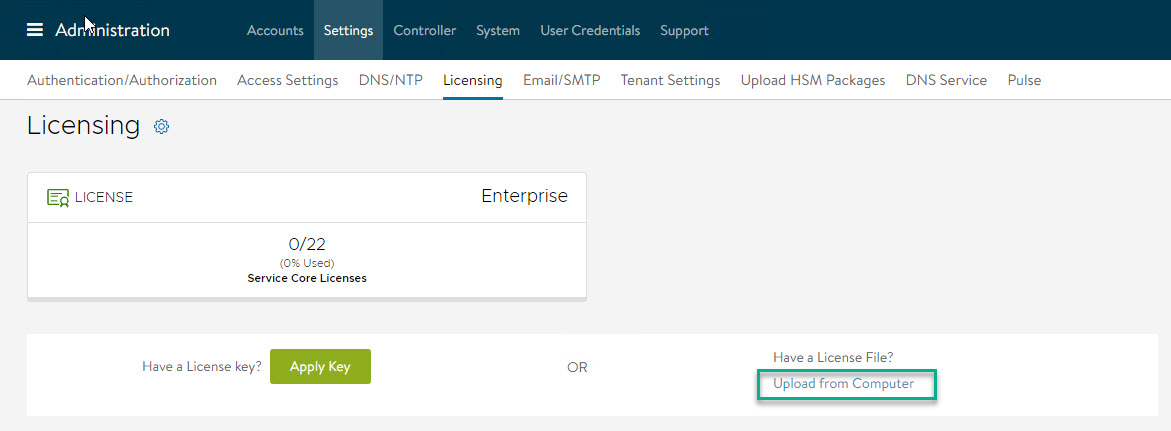Open User Credentials in top navigation
The height and width of the screenshot is (431, 1171).
click(x=590, y=30)
